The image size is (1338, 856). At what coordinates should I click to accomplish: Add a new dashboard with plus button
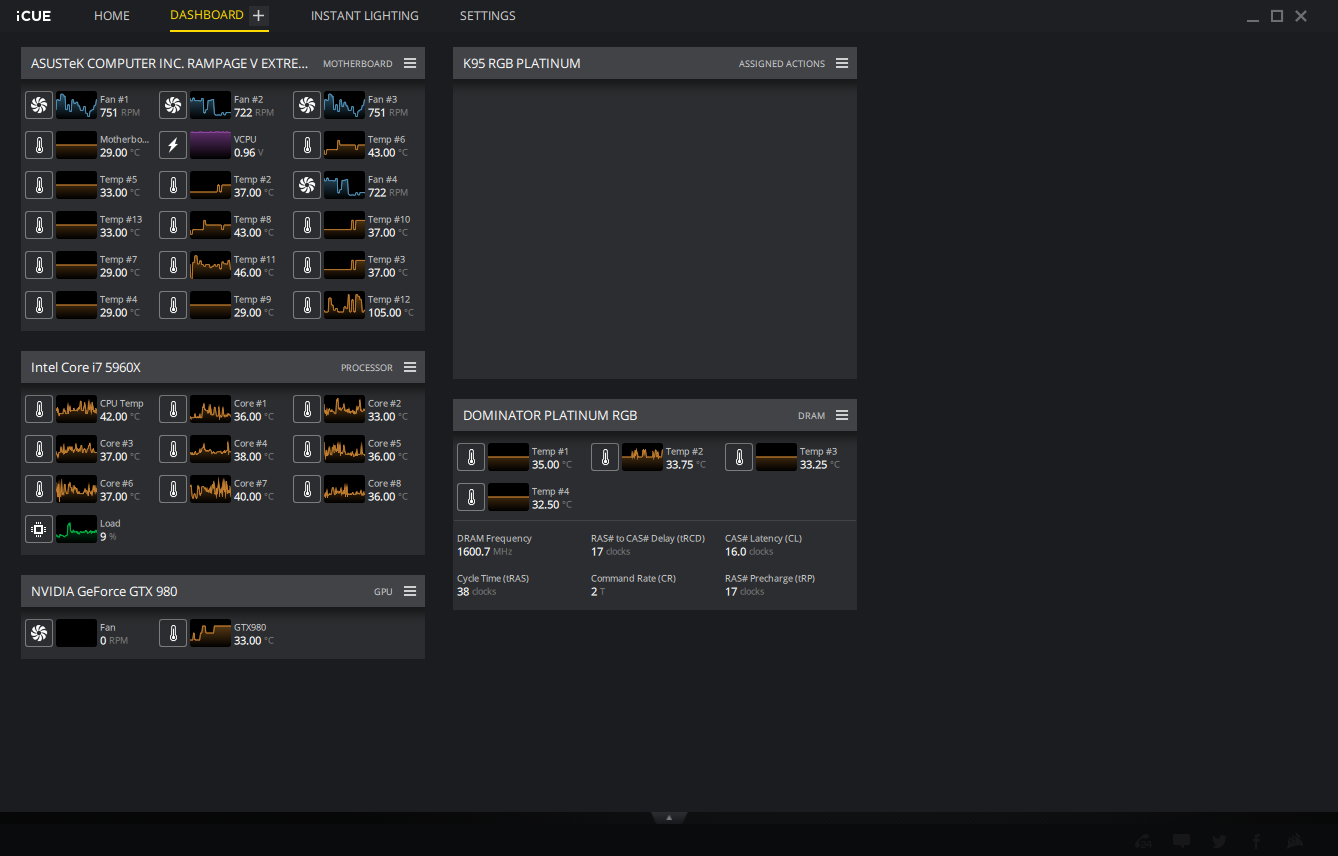tap(259, 15)
